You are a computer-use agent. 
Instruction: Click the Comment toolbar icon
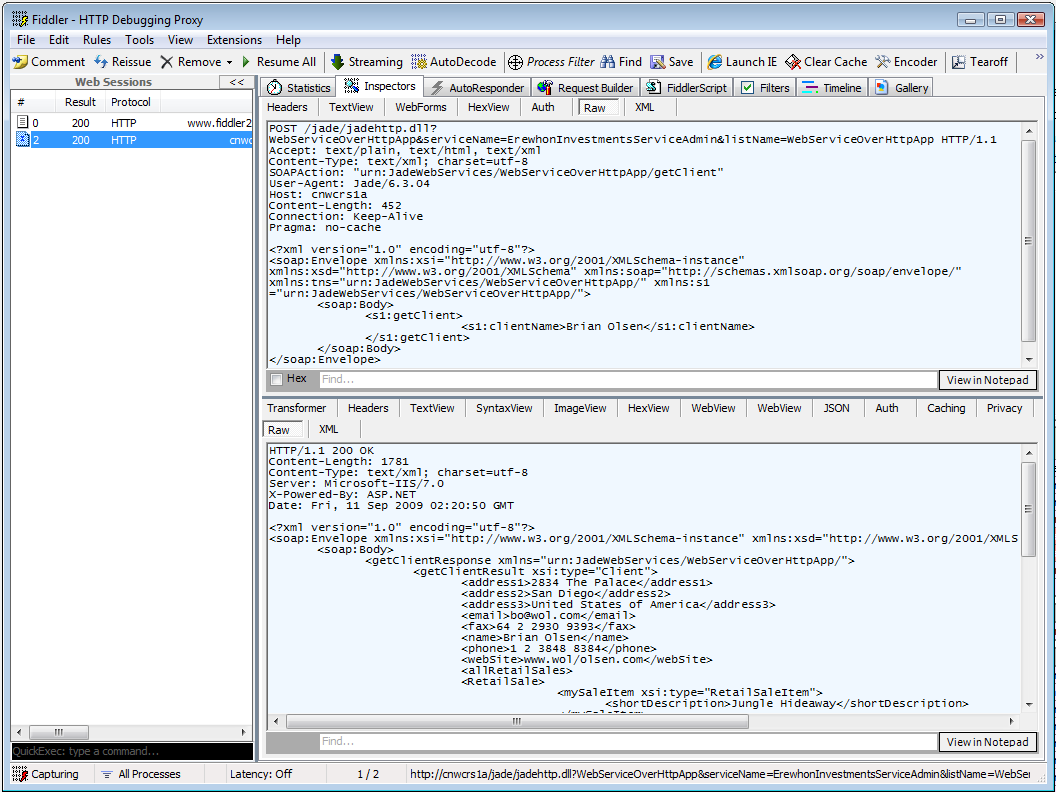click(x=20, y=62)
